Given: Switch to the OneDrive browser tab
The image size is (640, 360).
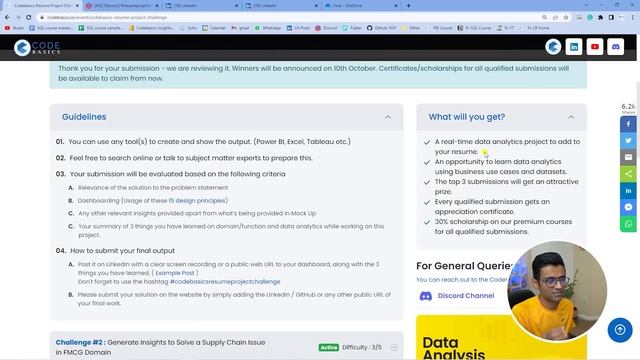Looking at the screenshot, I should tap(360, 6).
